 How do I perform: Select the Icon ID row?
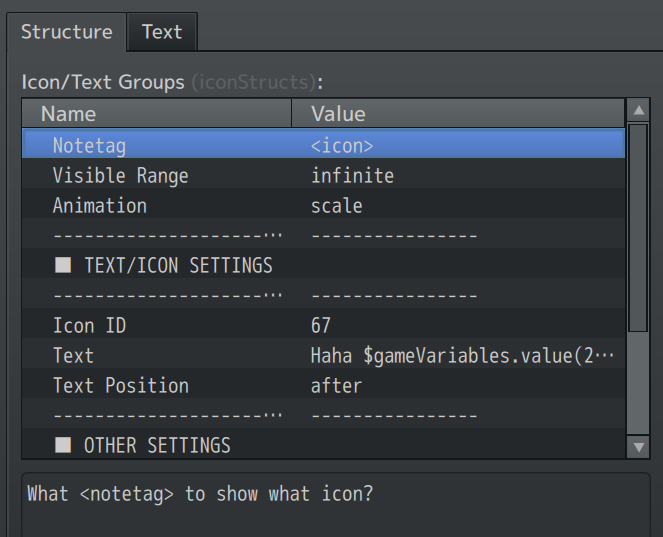tap(89, 326)
